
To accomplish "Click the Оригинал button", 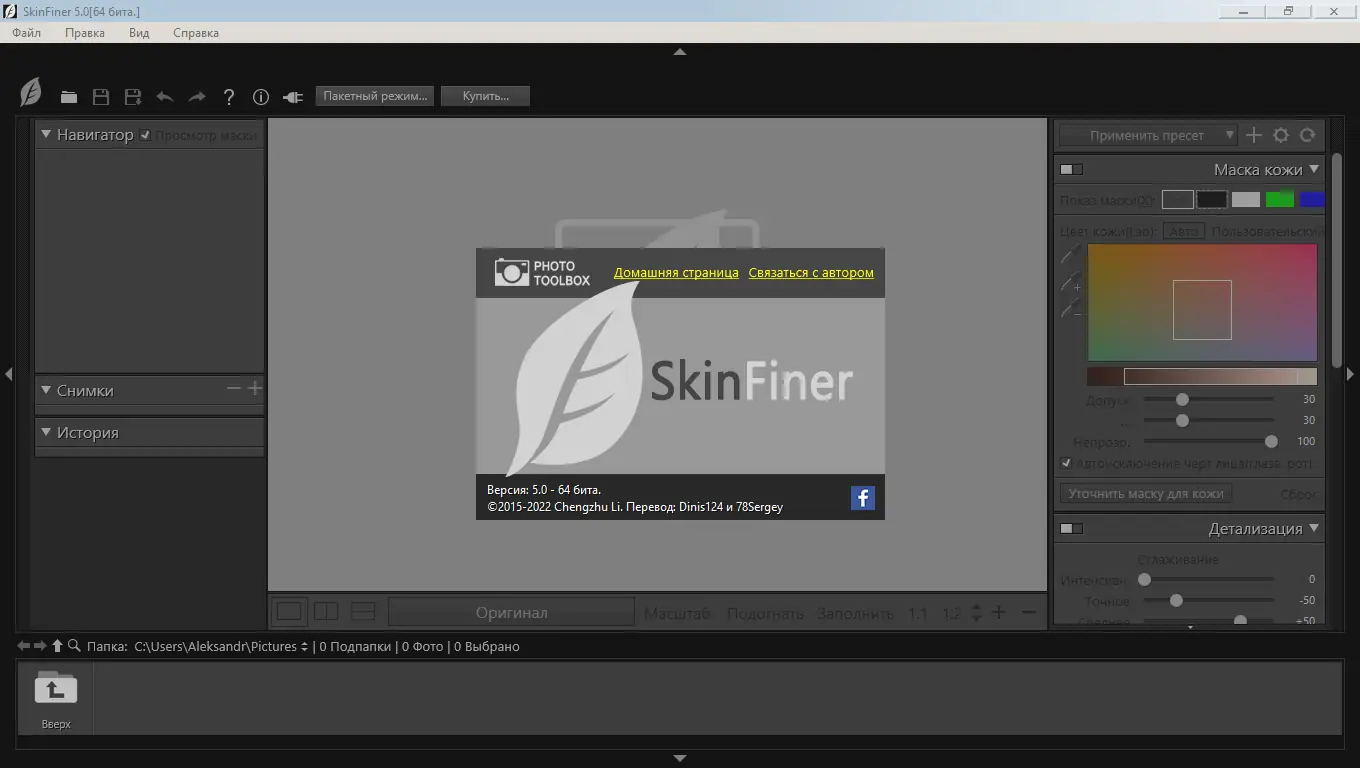I will point(512,612).
